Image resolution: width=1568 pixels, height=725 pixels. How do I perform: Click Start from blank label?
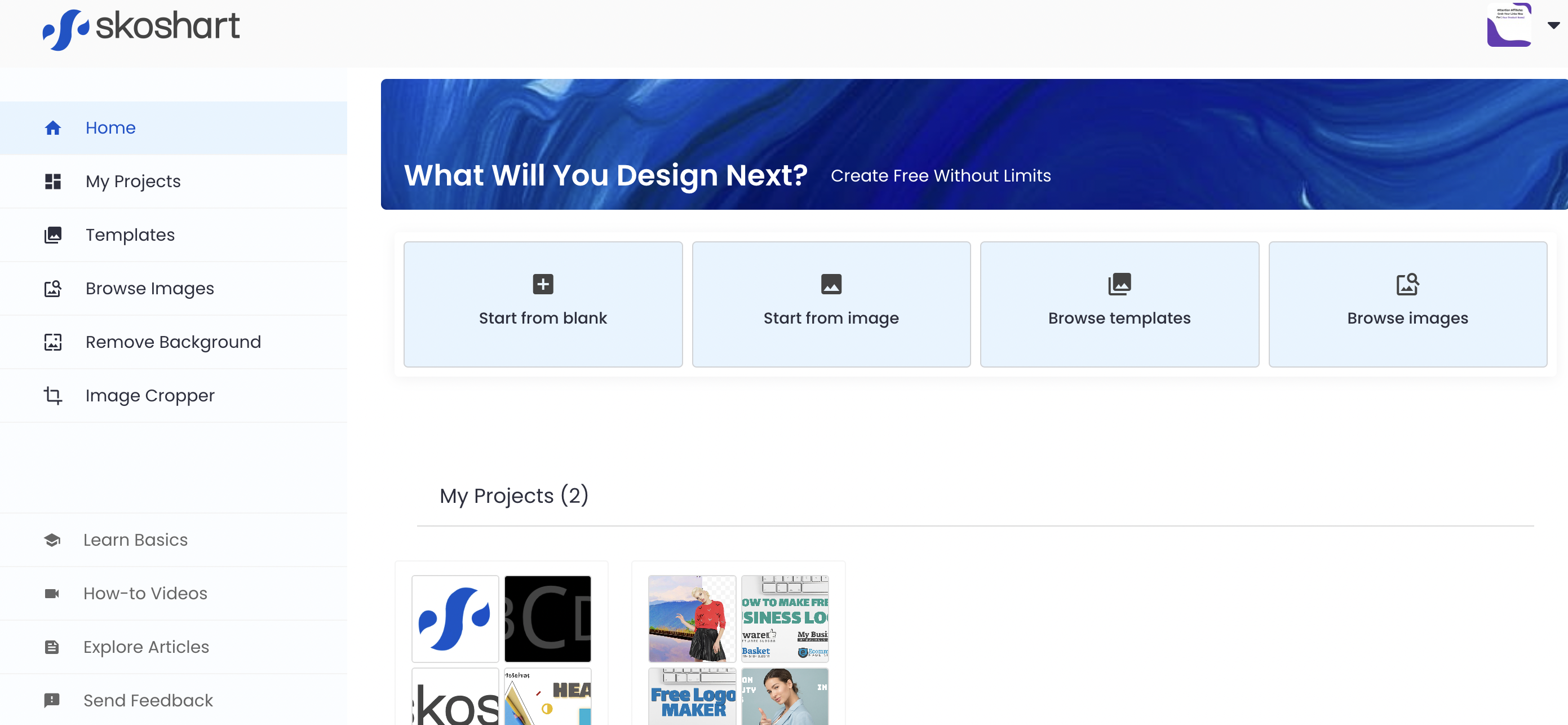click(x=543, y=319)
